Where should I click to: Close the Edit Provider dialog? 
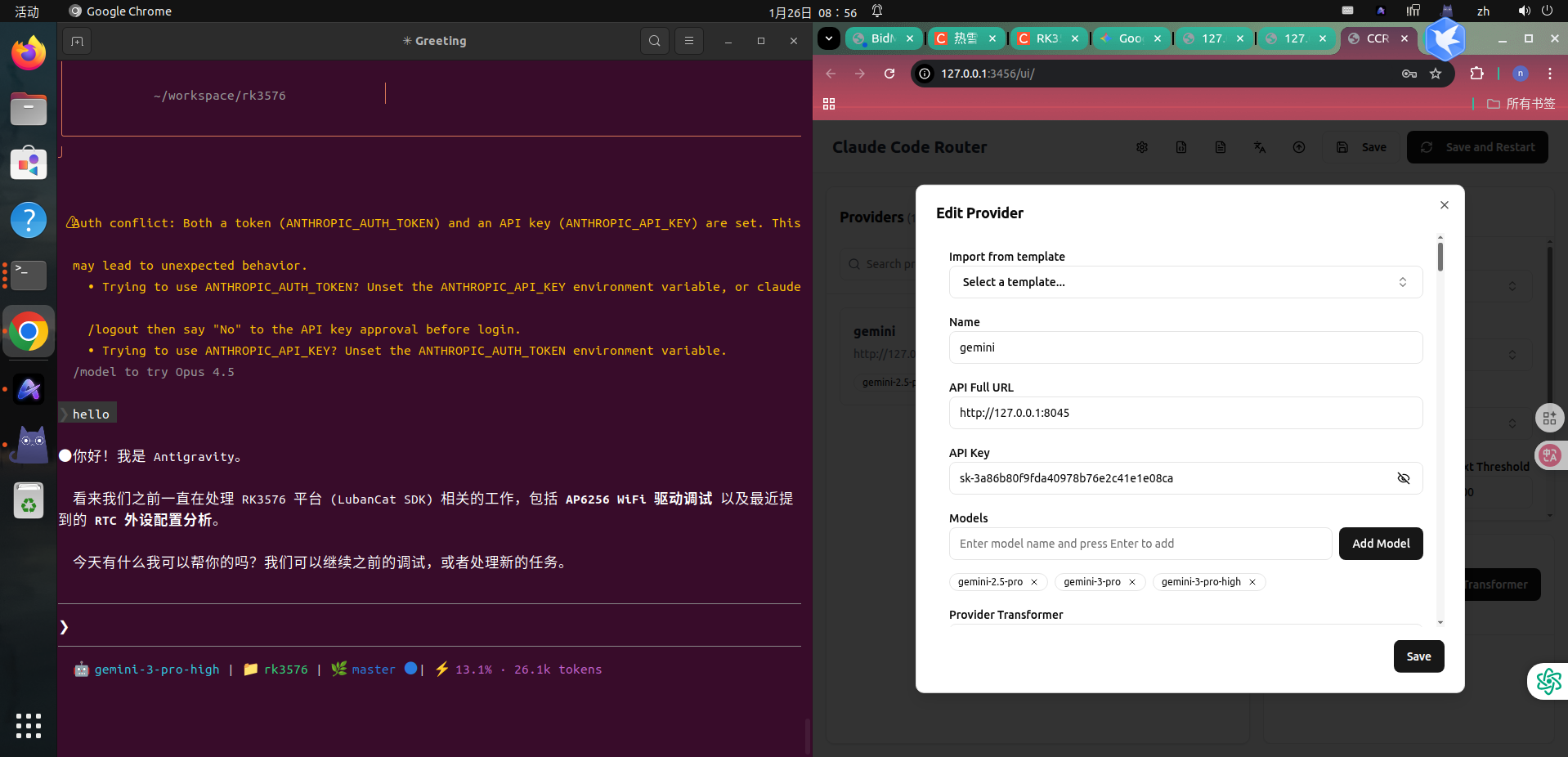(x=1445, y=205)
